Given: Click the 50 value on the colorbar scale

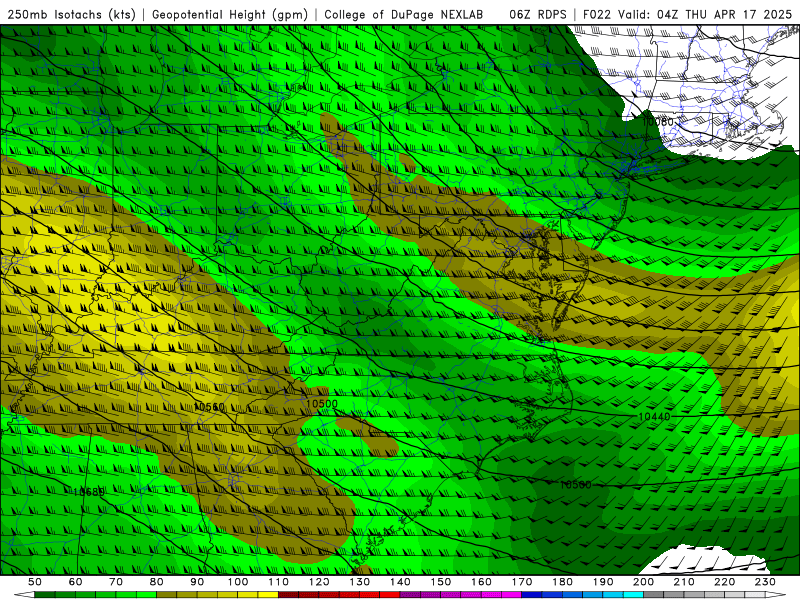Looking at the screenshot, I should [x=35, y=582].
